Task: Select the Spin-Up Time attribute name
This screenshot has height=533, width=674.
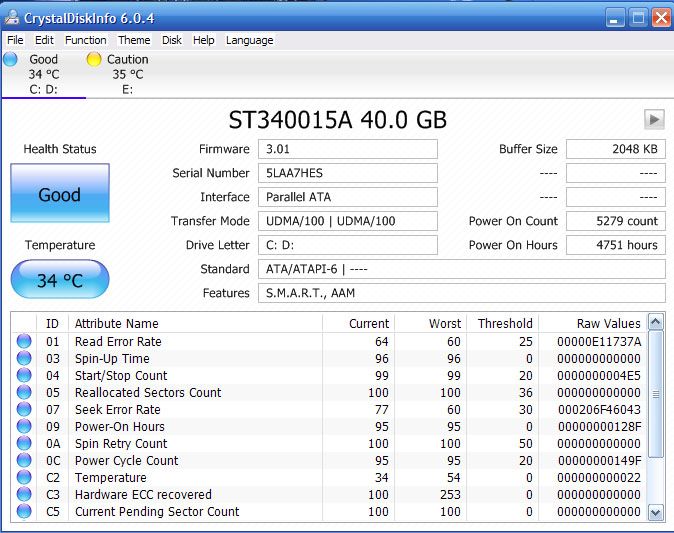Action: (x=112, y=358)
